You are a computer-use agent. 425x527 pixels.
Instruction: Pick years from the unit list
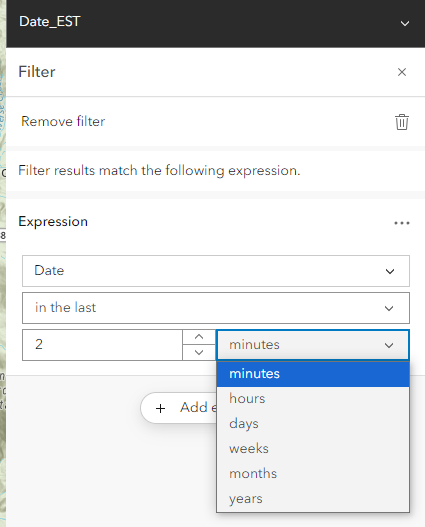click(313, 499)
